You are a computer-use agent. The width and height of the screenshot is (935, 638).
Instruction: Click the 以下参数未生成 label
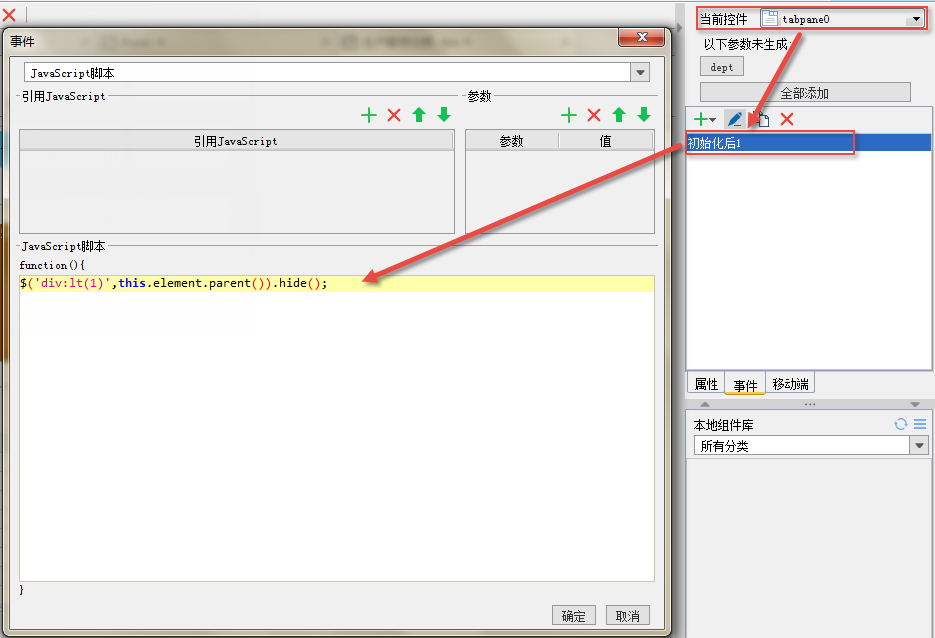tap(746, 45)
